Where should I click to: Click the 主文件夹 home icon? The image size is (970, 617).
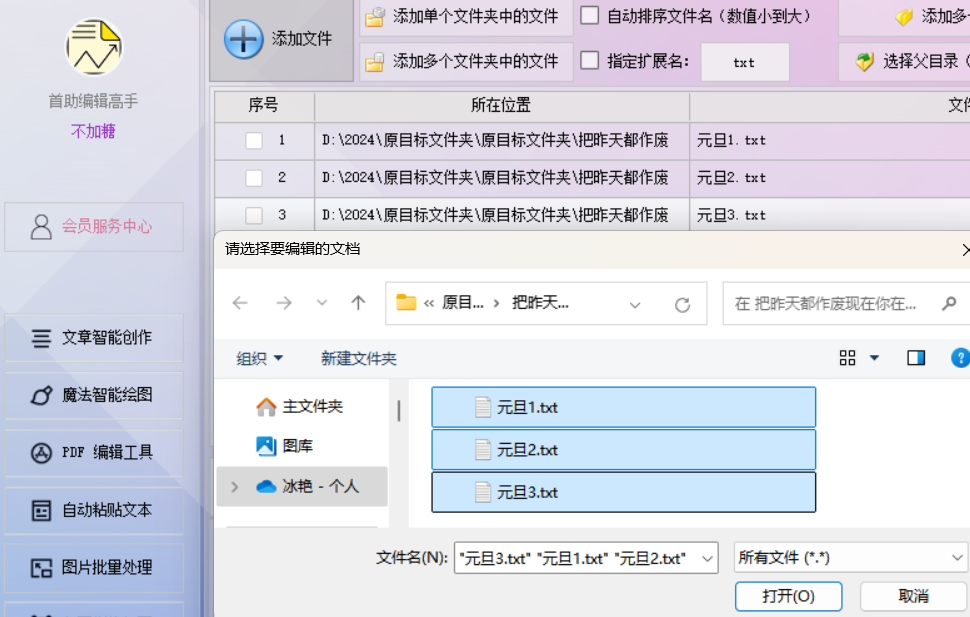point(266,407)
